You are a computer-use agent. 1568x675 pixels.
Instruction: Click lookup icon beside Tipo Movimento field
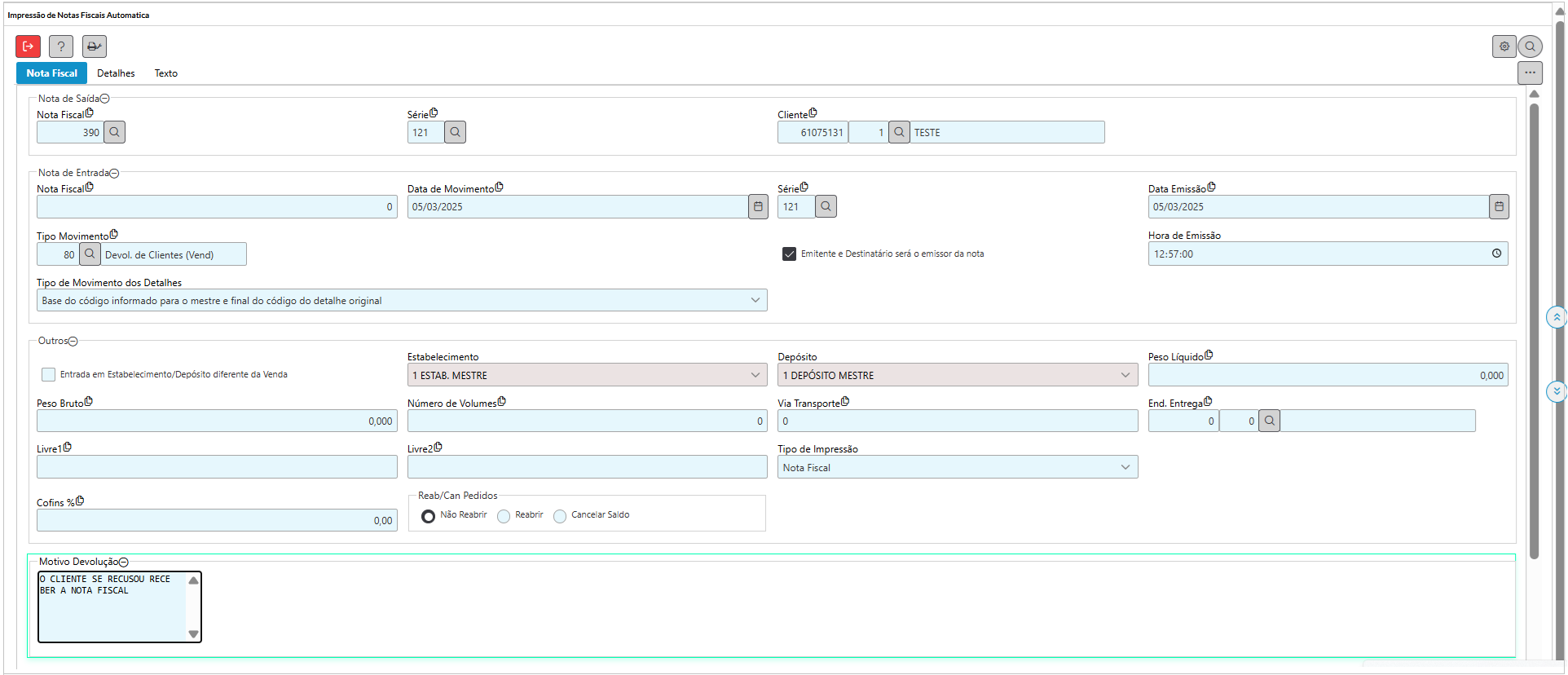90,254
